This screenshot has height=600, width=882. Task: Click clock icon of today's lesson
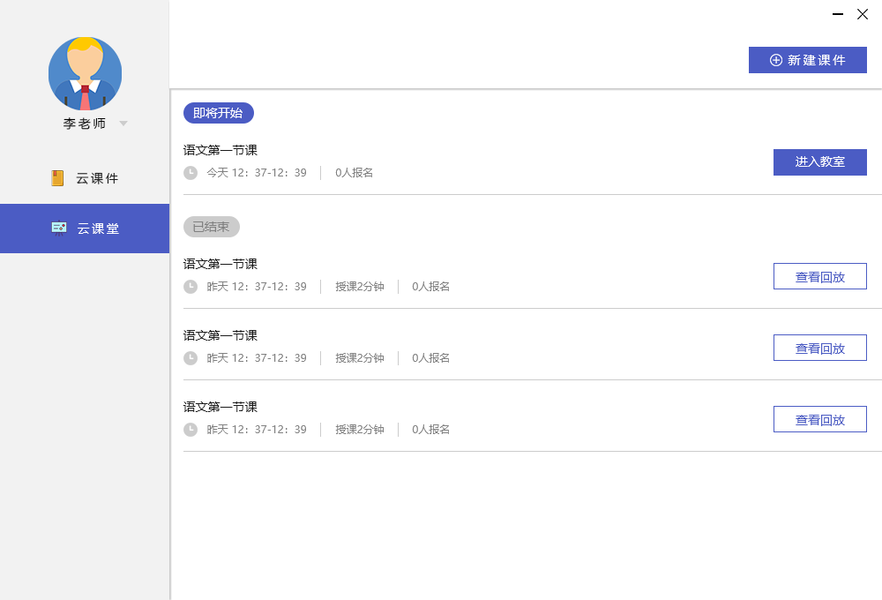[190, 173]
